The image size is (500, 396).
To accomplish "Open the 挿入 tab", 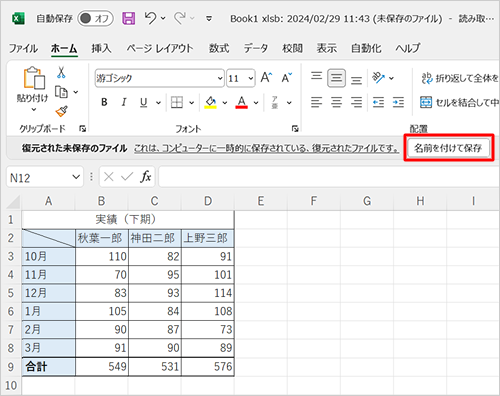I will (101, 48).
